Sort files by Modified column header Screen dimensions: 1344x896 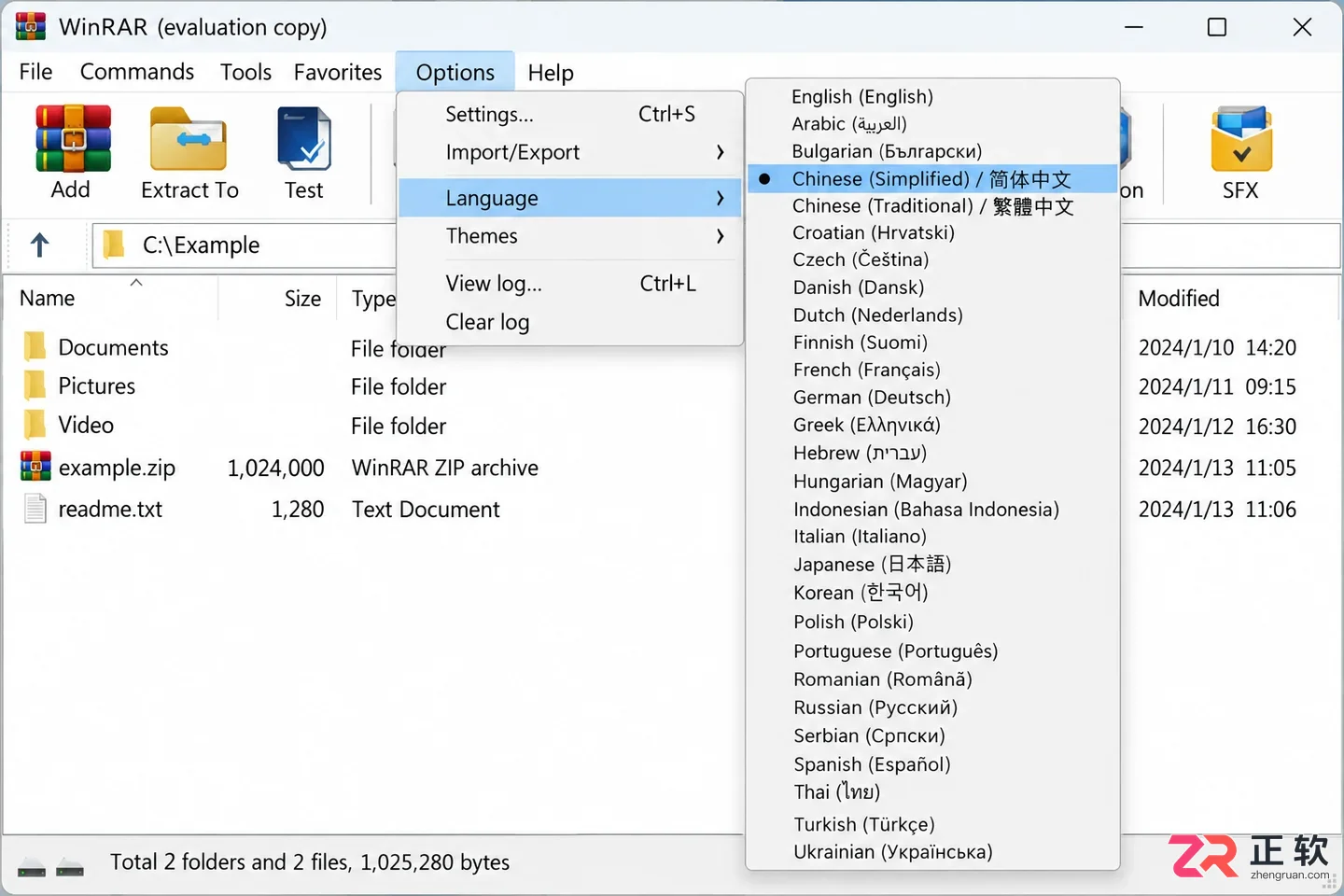(1179, 299)
